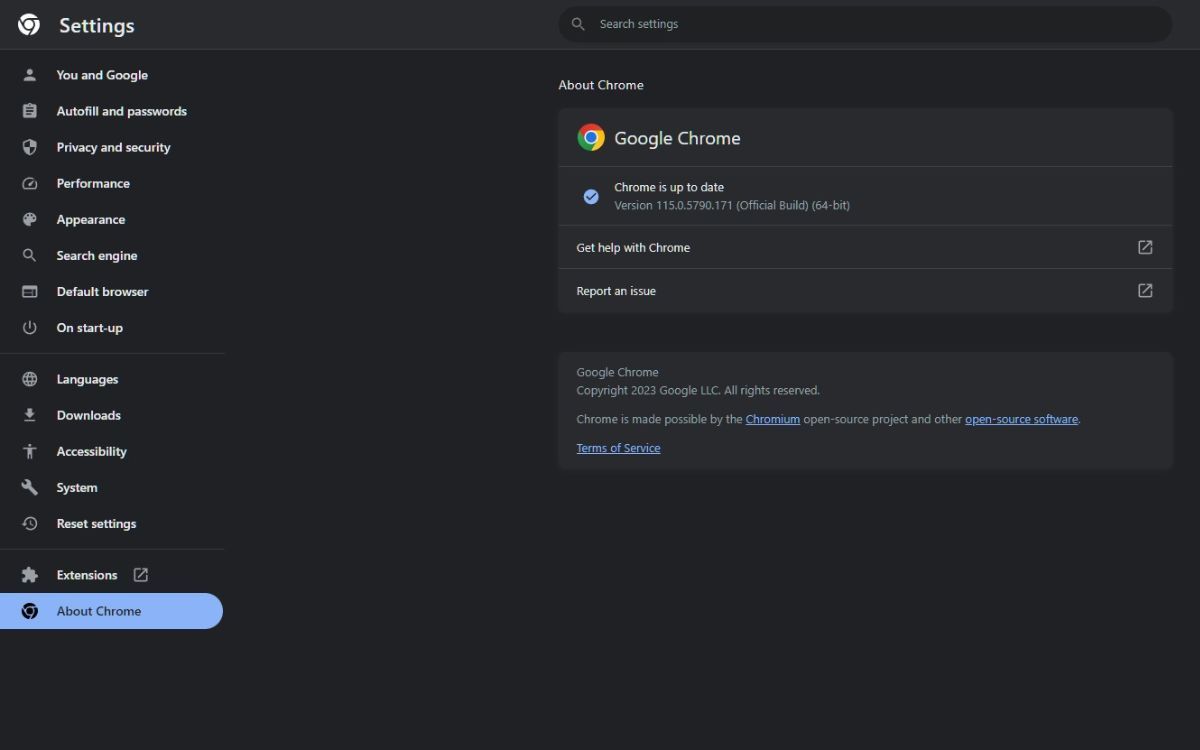
Task: Select the Autofill and passwords key icon
Action: click(x=29, y=111)
